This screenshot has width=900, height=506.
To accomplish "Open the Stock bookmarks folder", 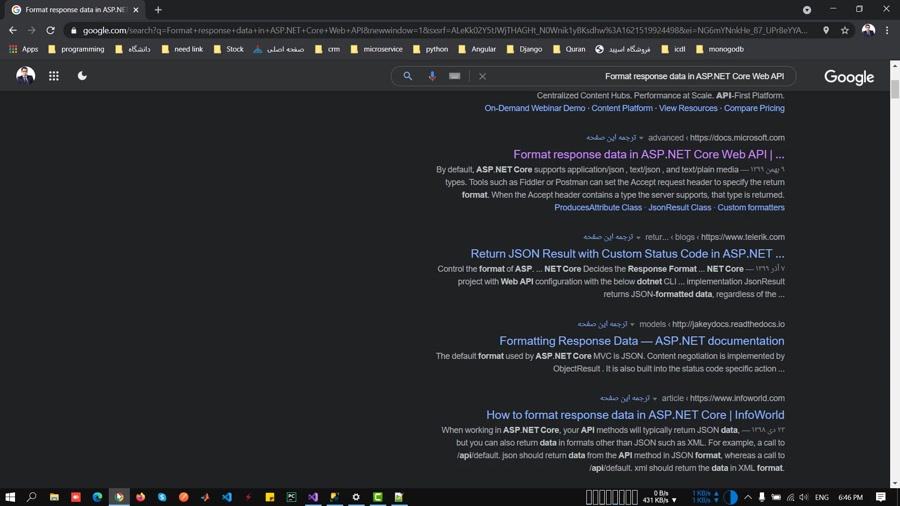I will 228,49.
